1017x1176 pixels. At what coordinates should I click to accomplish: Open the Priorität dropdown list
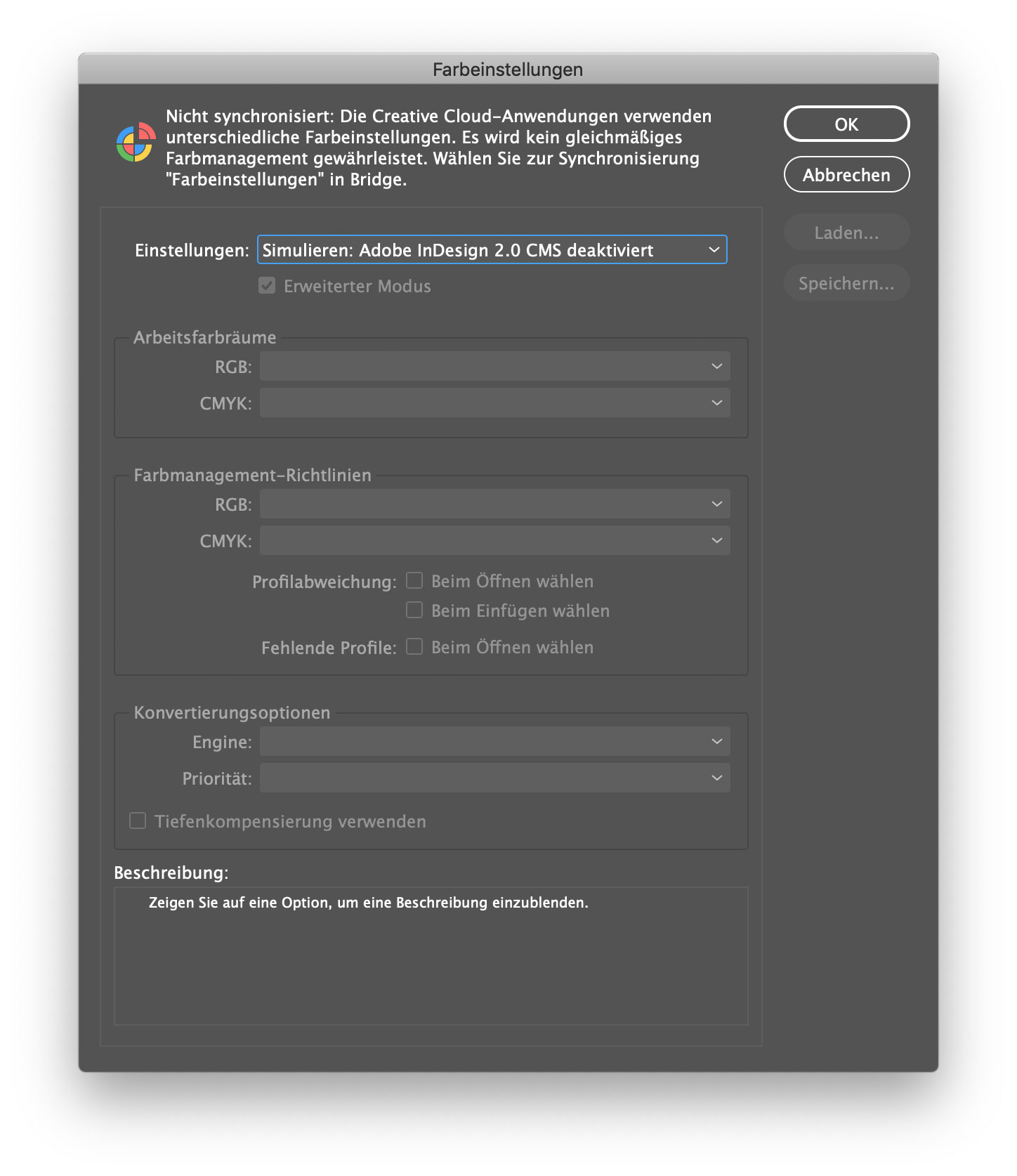coord(494,778)
